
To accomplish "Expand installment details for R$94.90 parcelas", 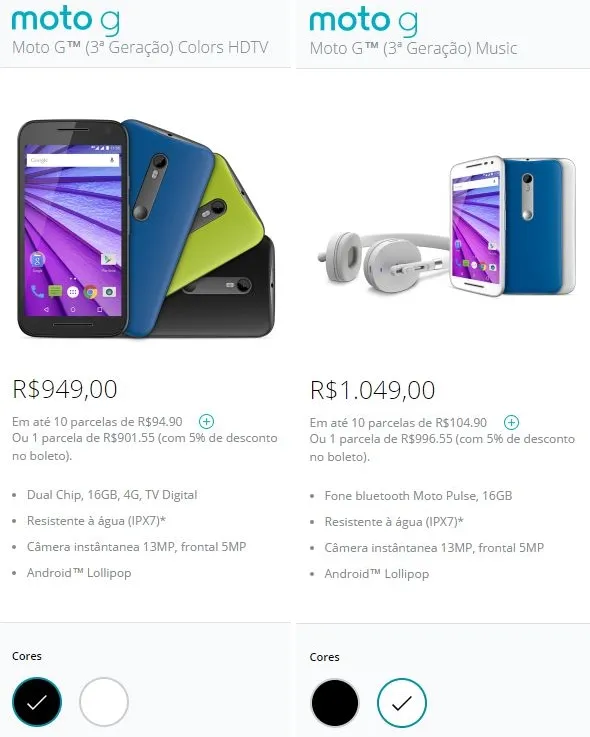I will pos(206,421).
